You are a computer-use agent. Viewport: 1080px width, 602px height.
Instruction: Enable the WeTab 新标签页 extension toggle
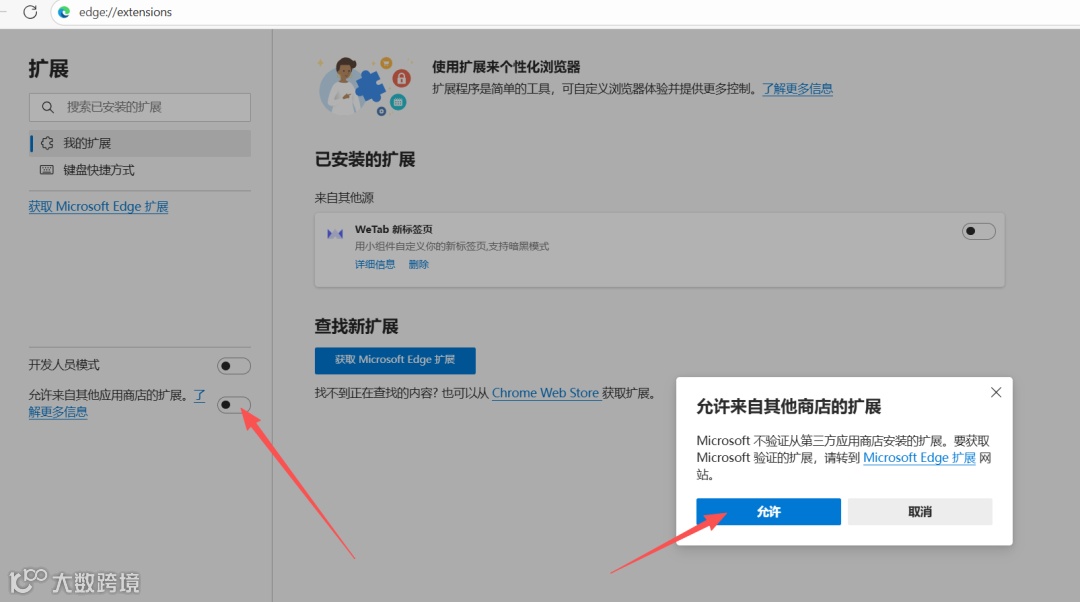pos(979,231)
